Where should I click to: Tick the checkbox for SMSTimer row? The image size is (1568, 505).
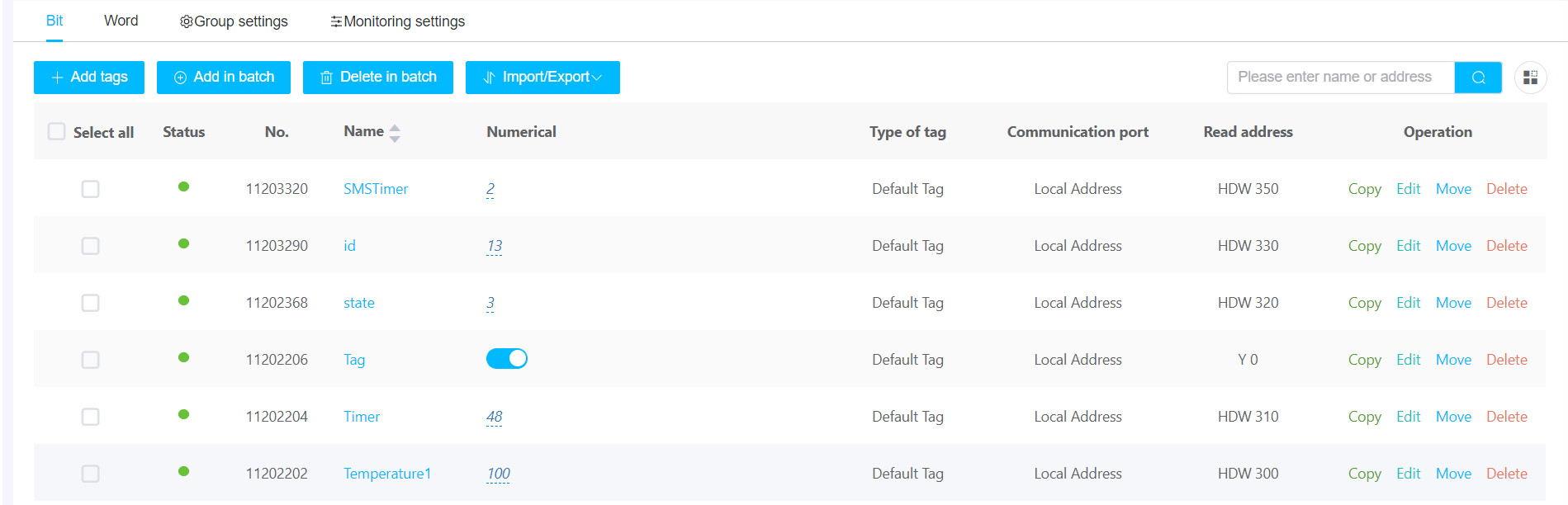tap(91, 189)
